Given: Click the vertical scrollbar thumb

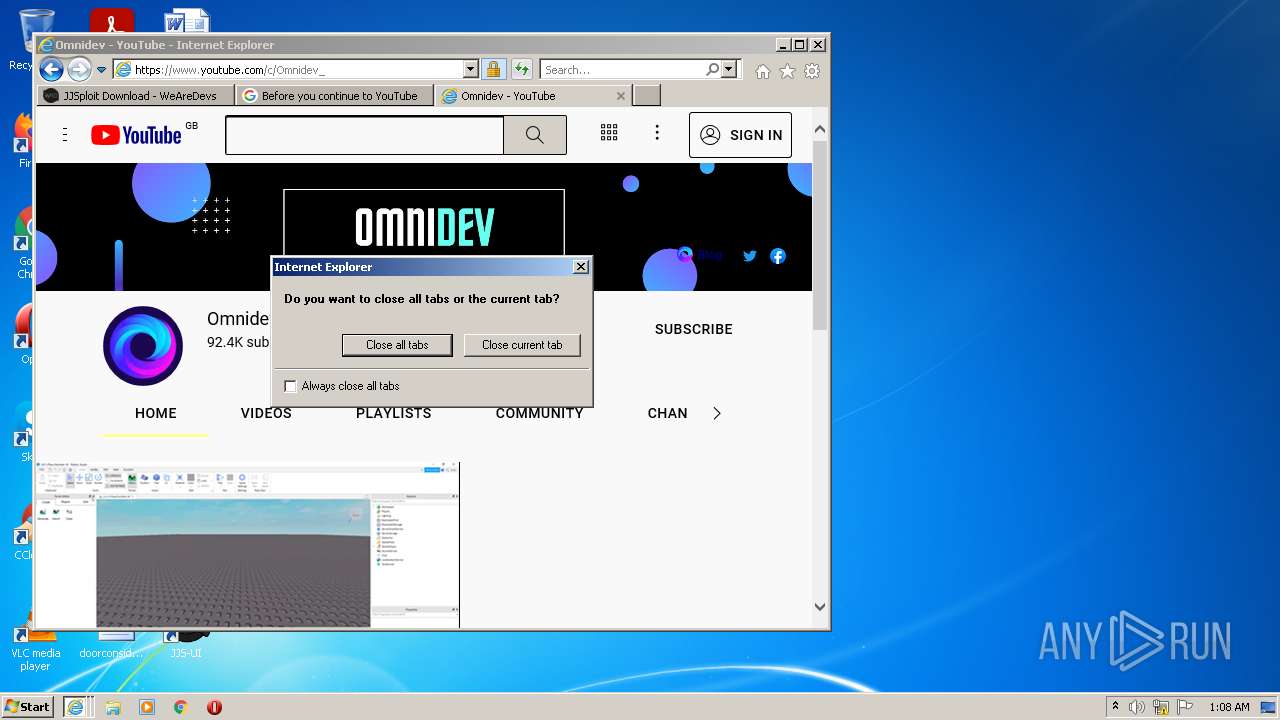Looking at the screenshot, I should [820, 236].
